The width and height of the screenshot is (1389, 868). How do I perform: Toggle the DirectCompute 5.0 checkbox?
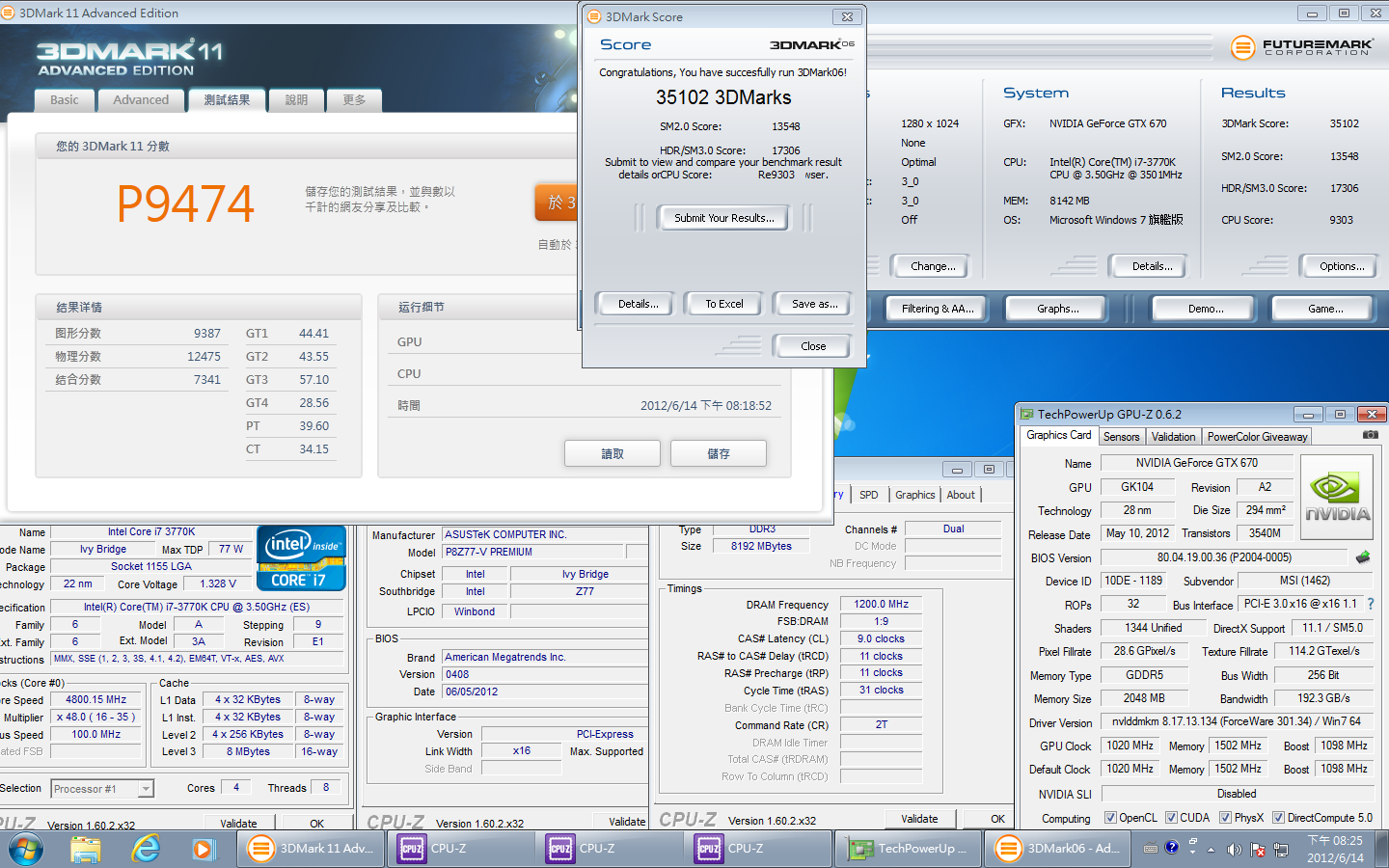1278,818
